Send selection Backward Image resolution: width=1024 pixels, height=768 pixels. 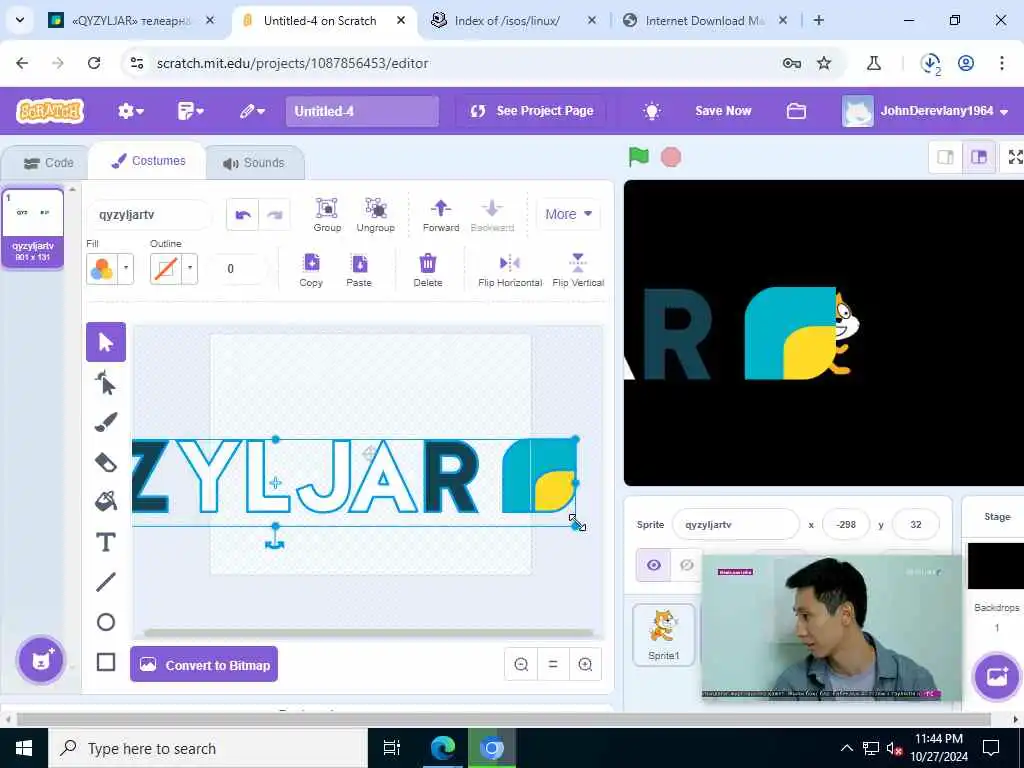coord(492,215)
